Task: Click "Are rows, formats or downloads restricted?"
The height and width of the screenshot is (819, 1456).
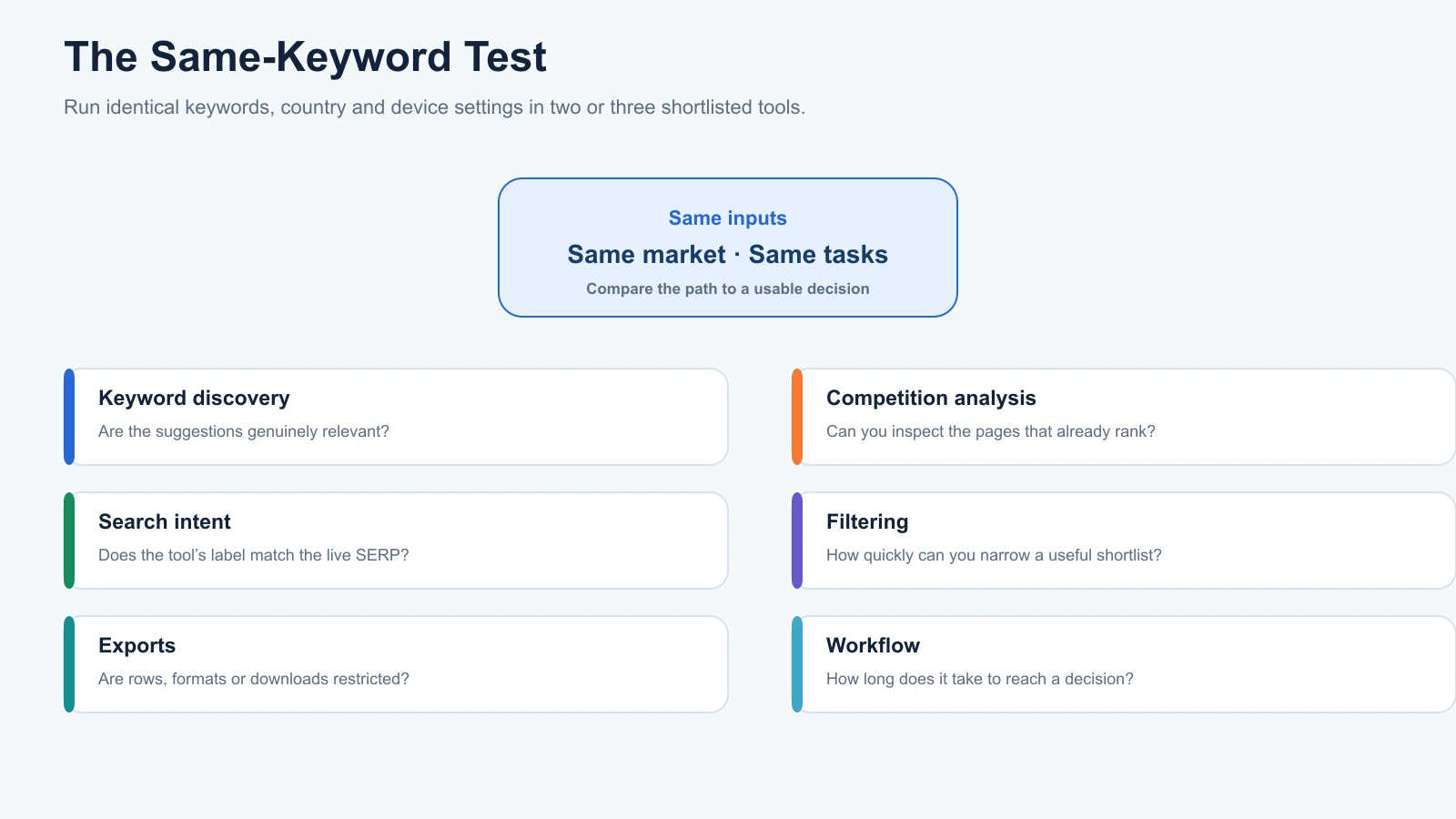Action: 254,679
